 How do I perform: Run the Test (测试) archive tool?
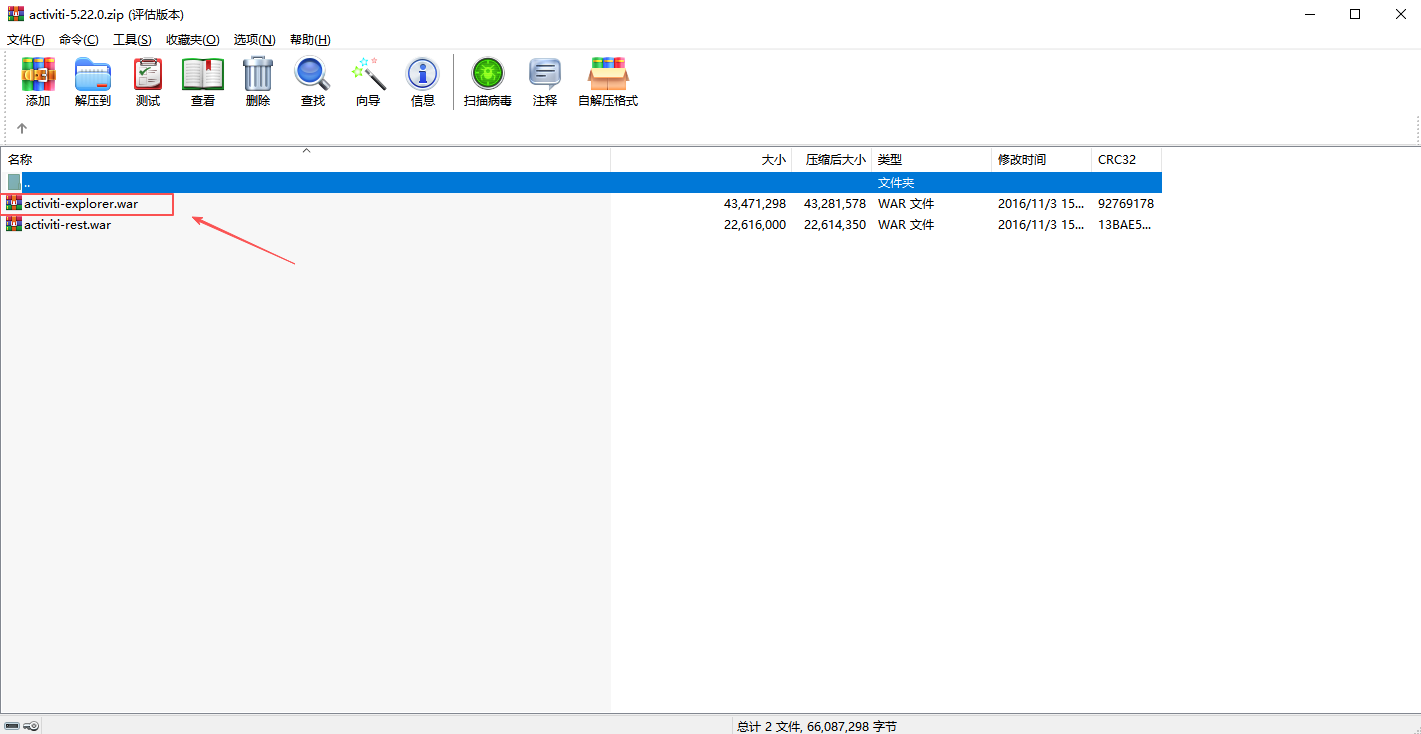[148, 80]
